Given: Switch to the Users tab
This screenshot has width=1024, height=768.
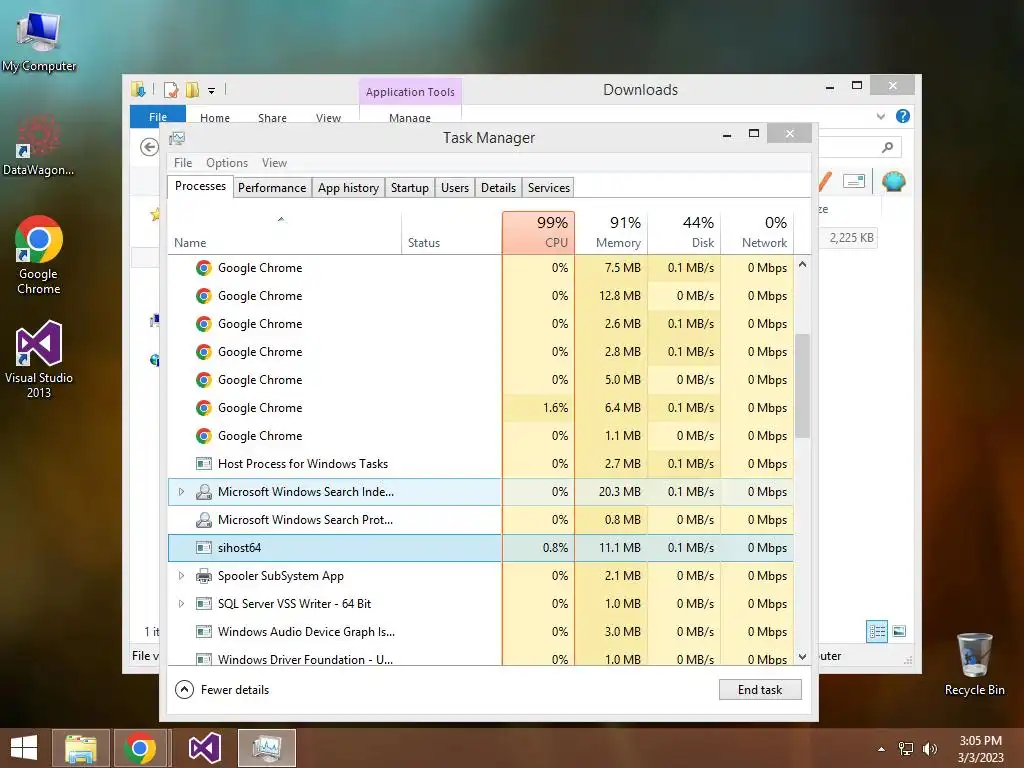Looking at the screenshot, I should click(455, 187).
